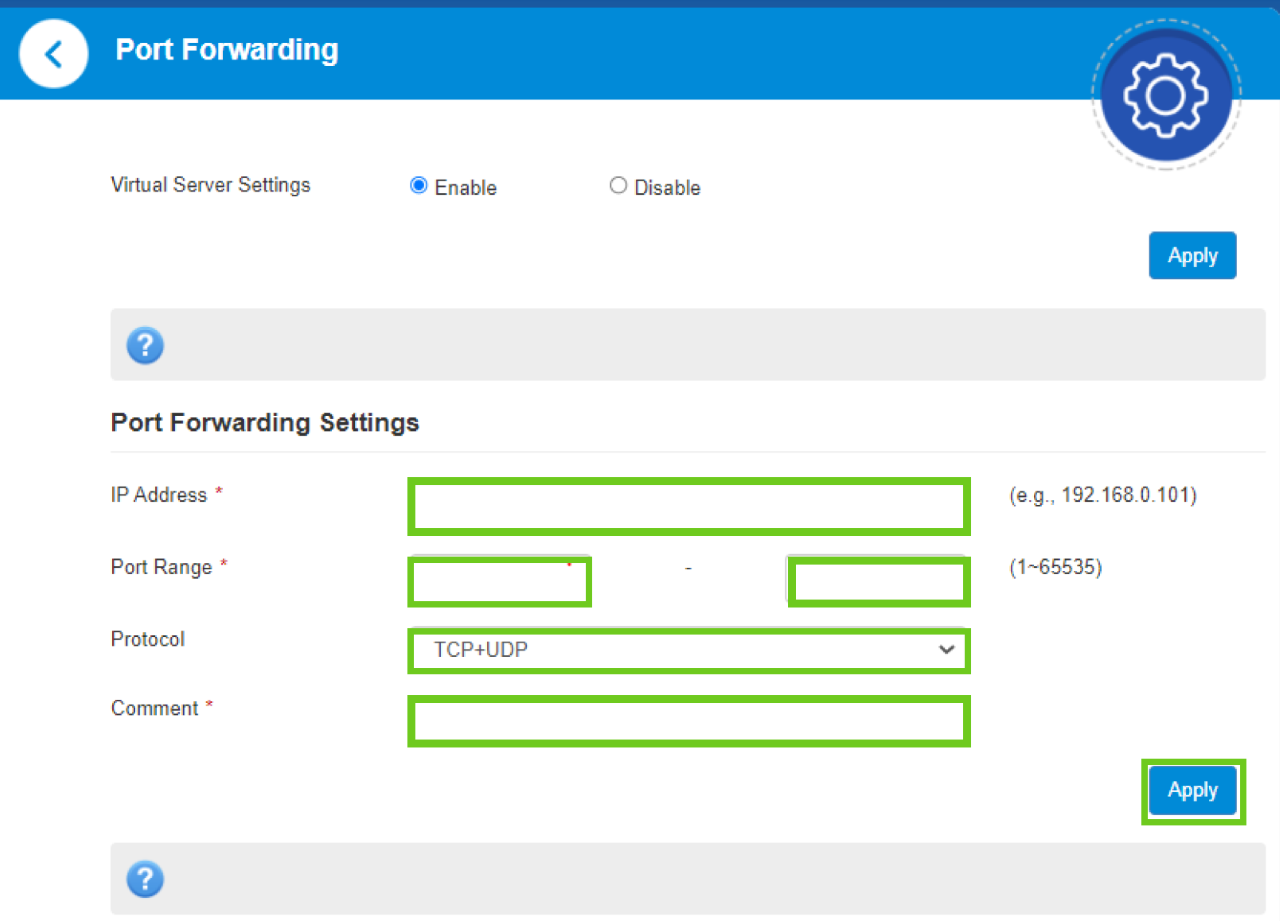The image size is (1280, 921).
Task: Click the Port Range end field
Action: (x=878, y=583)
